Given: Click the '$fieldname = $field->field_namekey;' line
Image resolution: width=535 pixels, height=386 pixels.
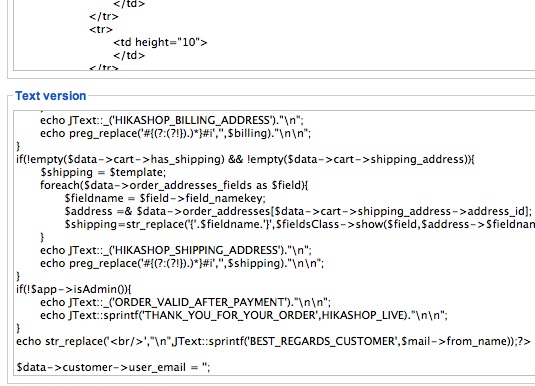Looking at the screenshot, I should point(165,198).
